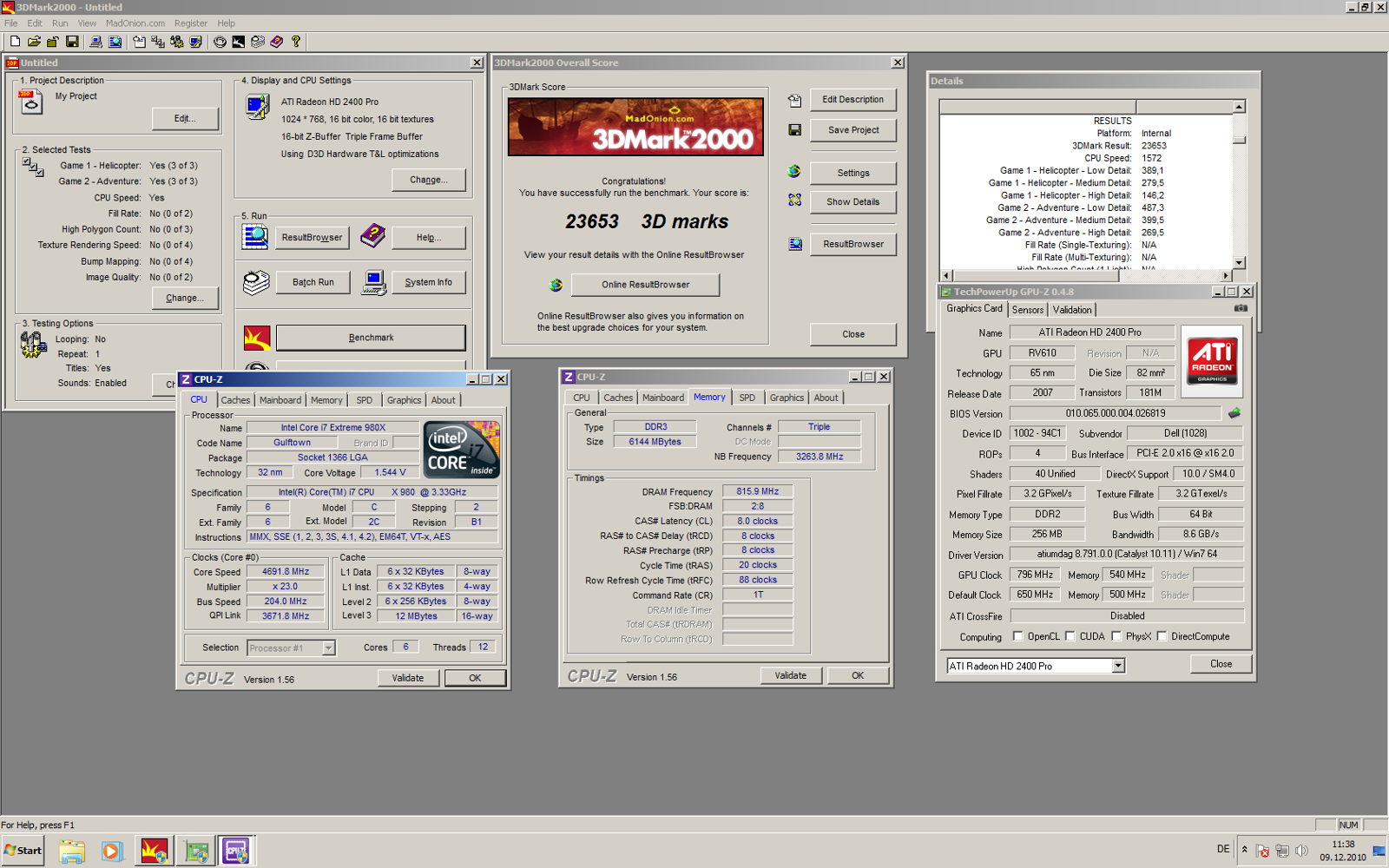Viewport: 1389px width, 868px height.
Task: Click the Display Settings monitor toolbar icon
Action: click(x=196, y=42)
